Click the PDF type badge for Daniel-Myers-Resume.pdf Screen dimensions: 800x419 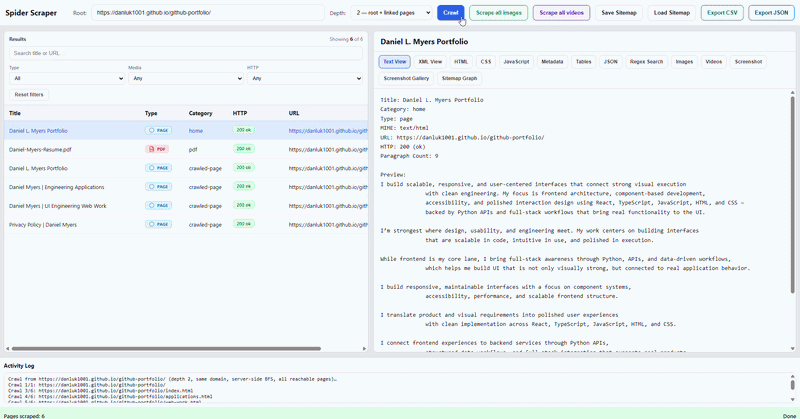(x=157, y=149)
